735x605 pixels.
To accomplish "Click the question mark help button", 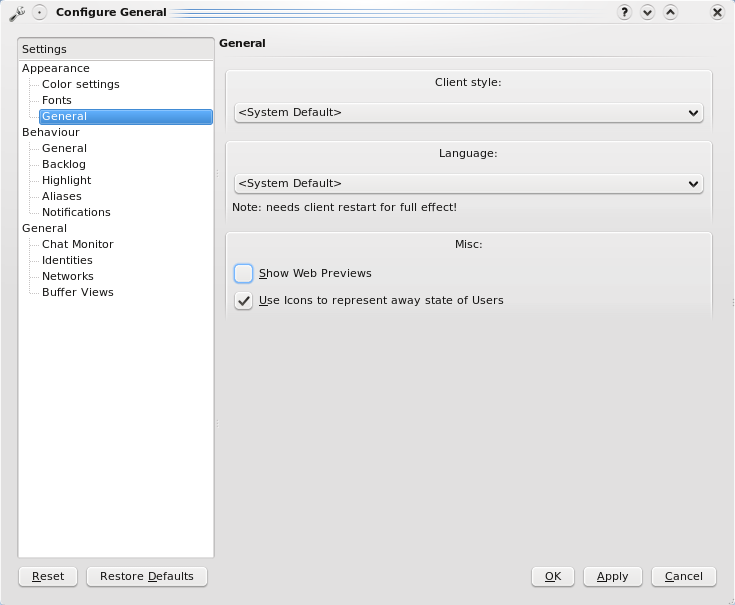I will (624, 12).
